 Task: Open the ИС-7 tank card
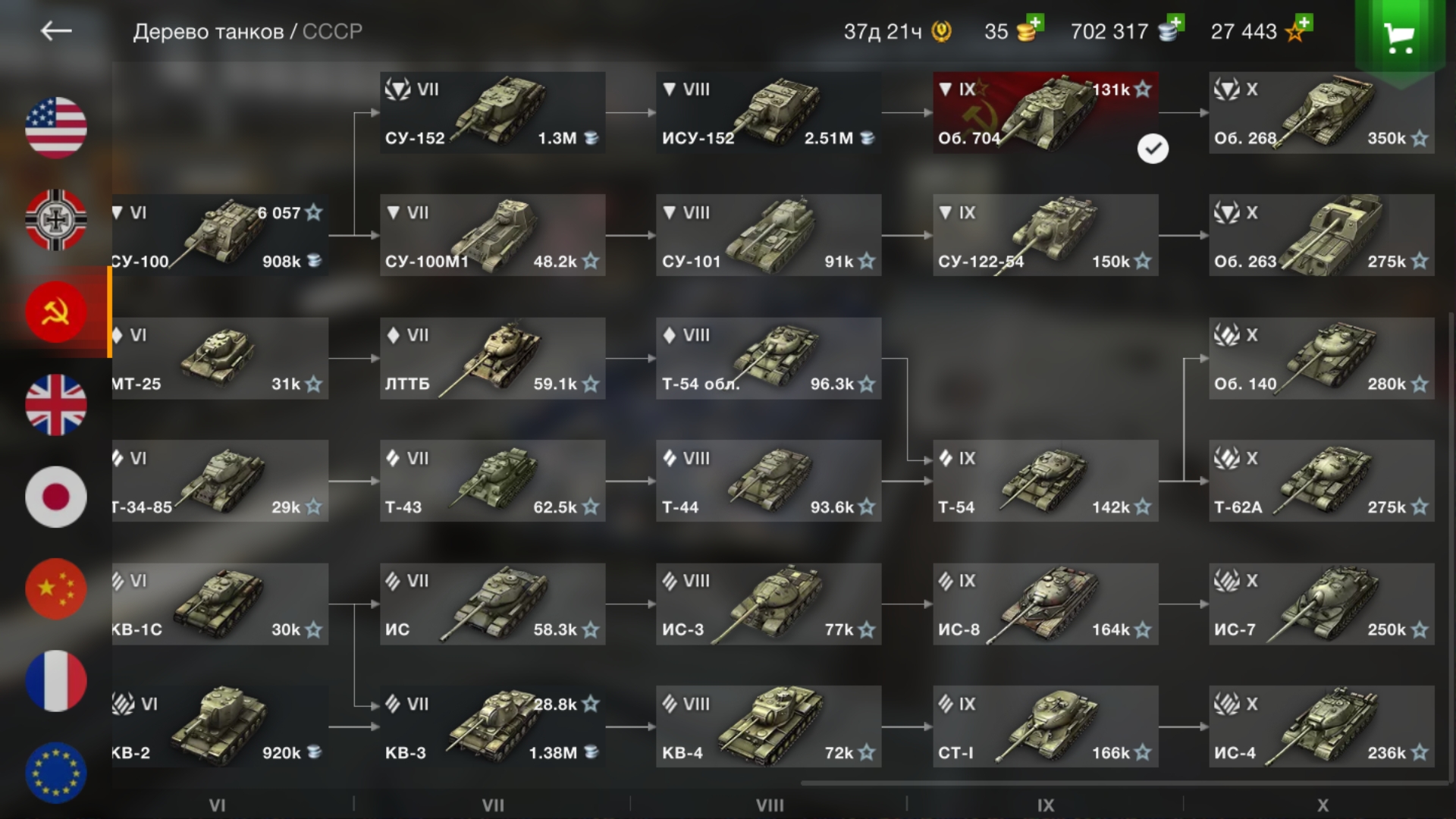[1322, 604]
